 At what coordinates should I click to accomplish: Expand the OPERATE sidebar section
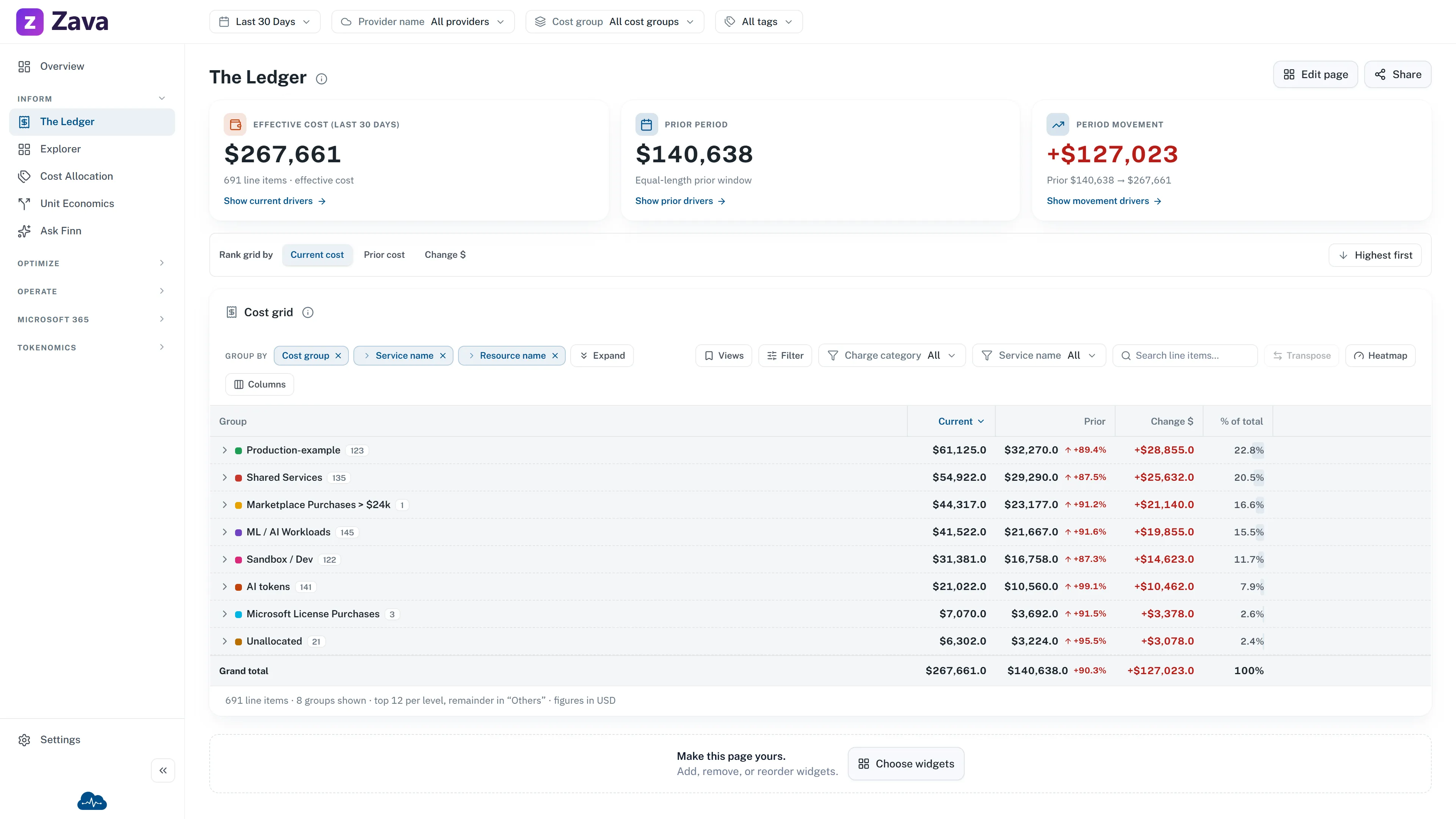pyautogui.click(x=92, y=292)
